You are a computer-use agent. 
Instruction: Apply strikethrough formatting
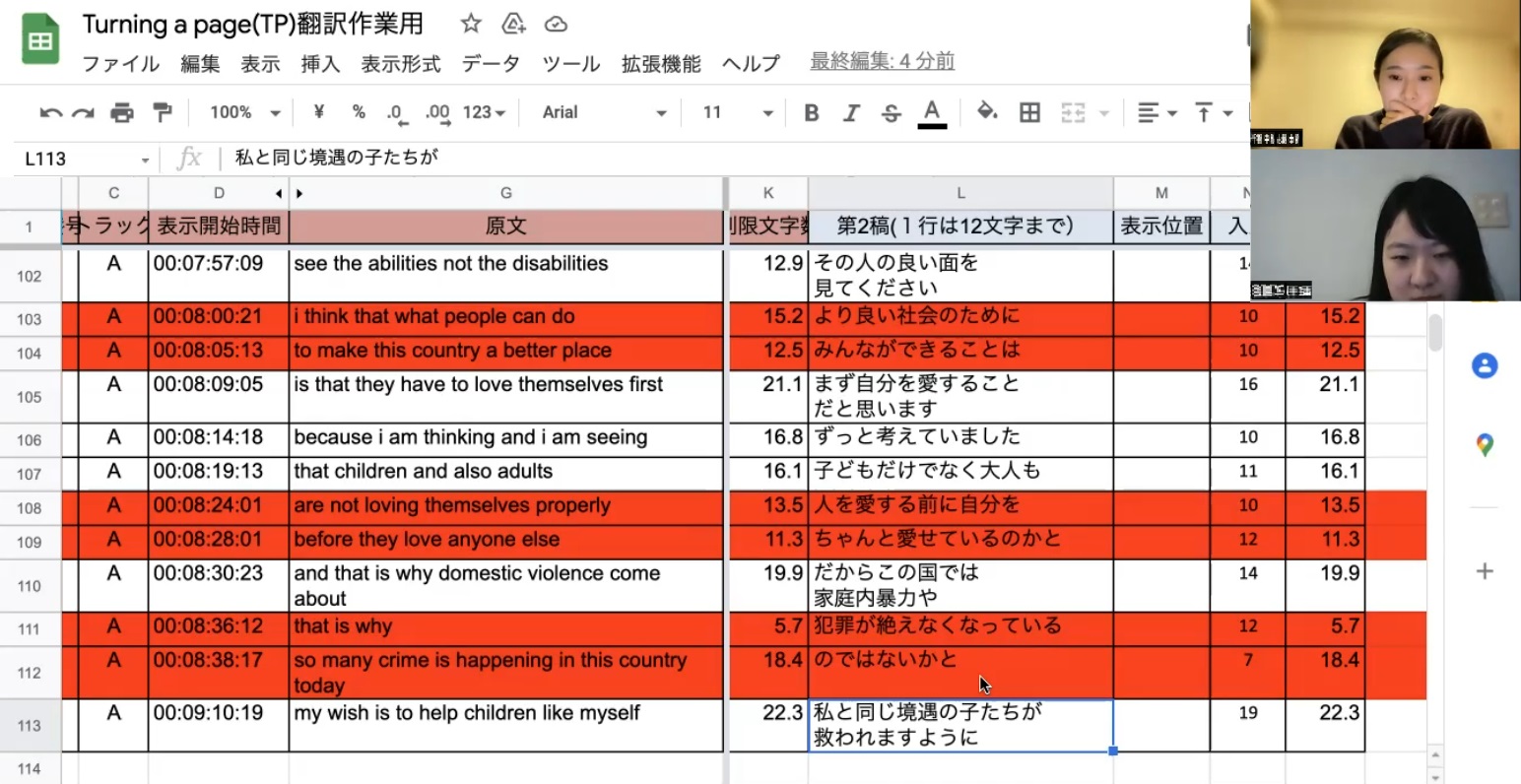click(891, 113)
